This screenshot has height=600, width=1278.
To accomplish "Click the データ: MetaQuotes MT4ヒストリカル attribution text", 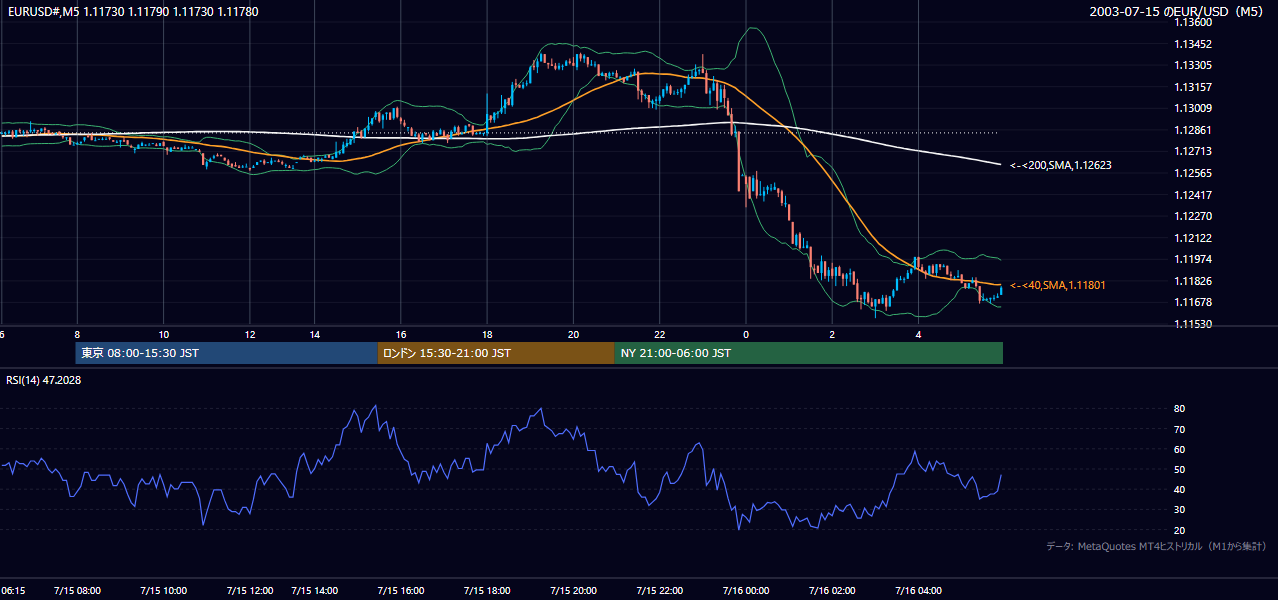I will (1156, 546).
